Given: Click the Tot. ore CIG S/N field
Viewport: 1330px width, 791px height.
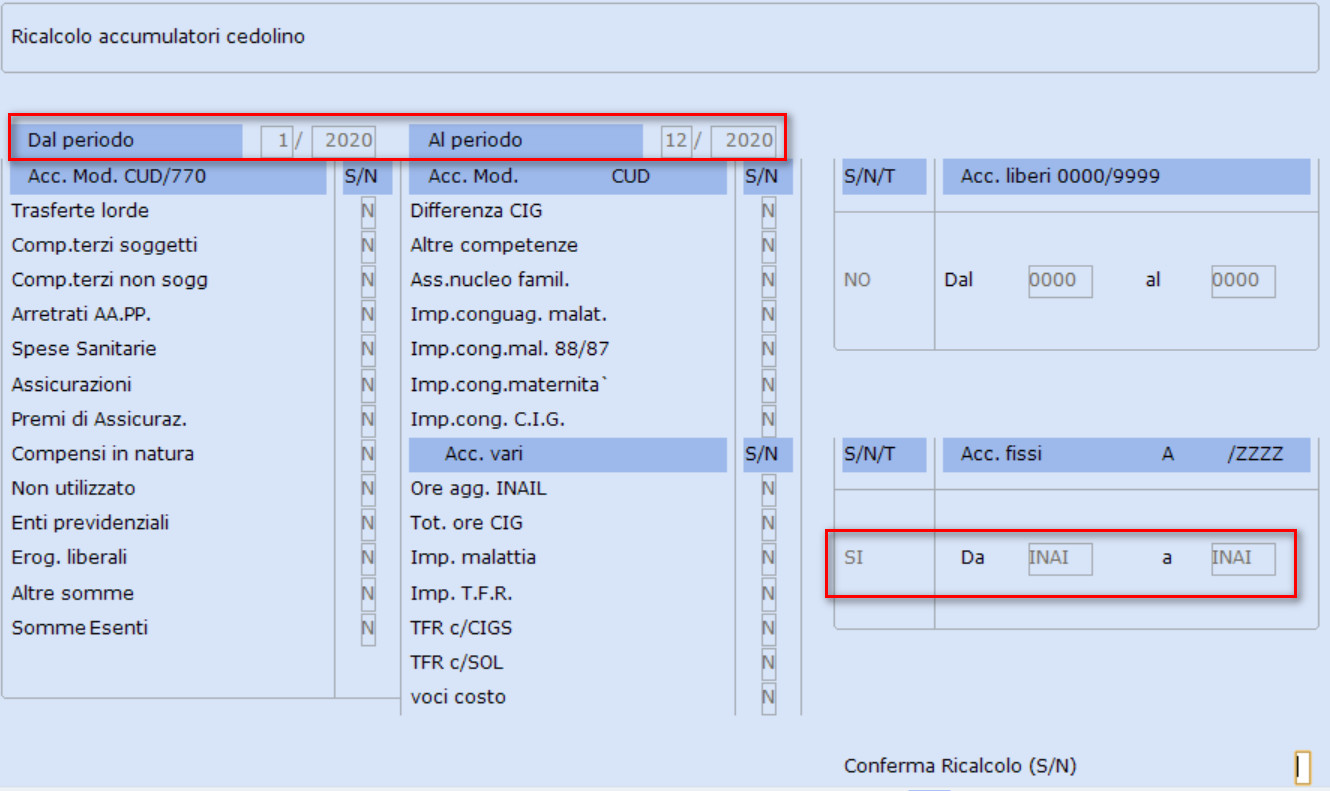Looking at the screenshot, I should click(x=768, y=523).
